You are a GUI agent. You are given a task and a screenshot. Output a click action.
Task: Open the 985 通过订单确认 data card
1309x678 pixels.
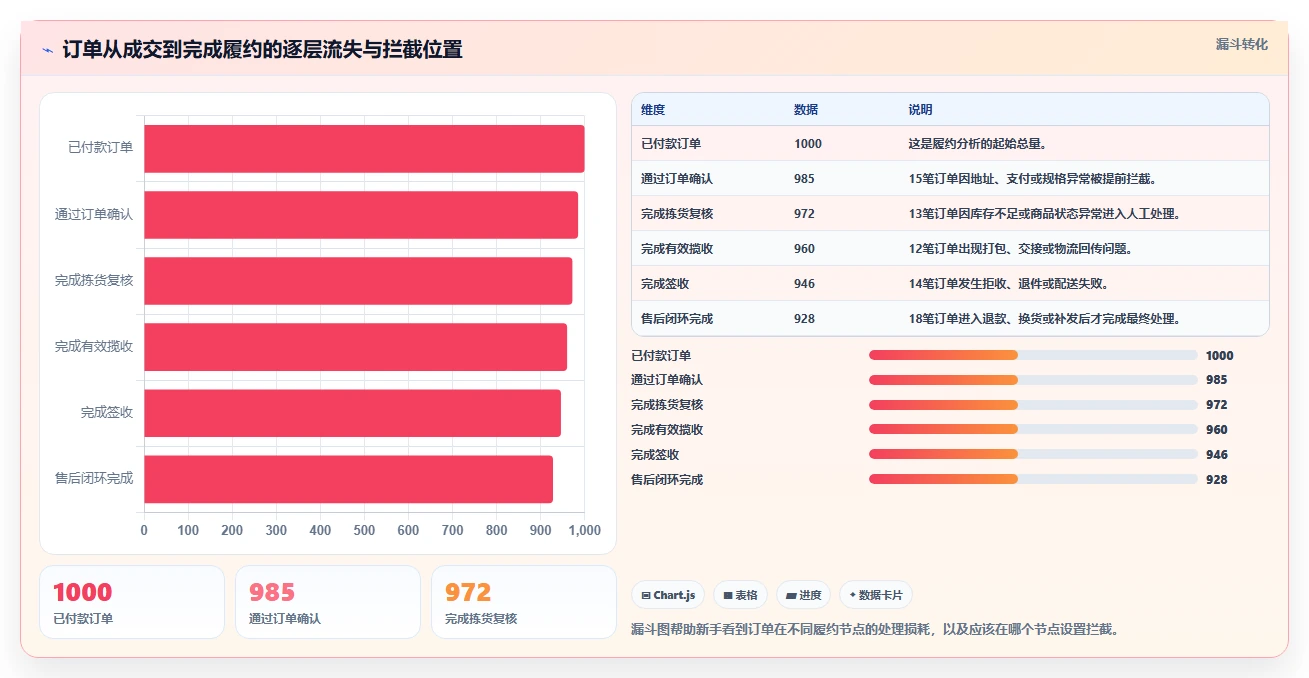[x=328, y=602]
